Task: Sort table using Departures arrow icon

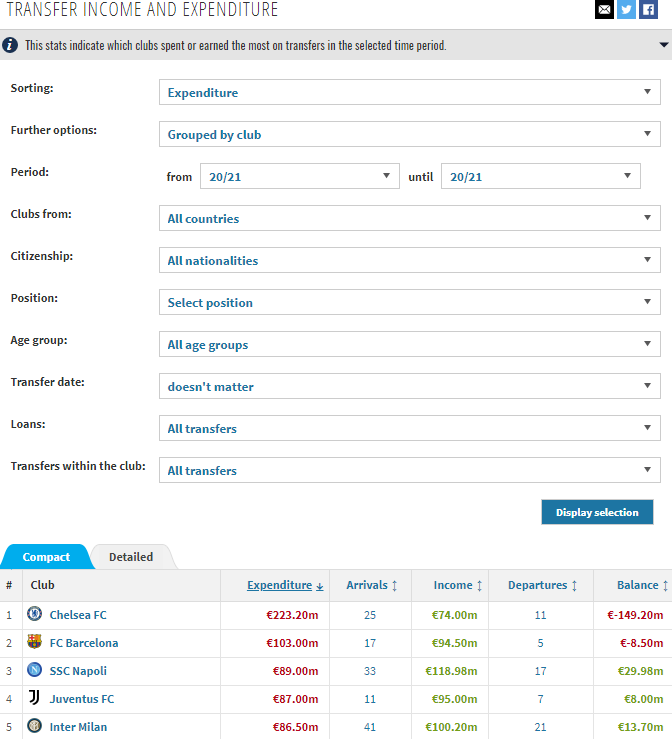Action: [574, 585]
